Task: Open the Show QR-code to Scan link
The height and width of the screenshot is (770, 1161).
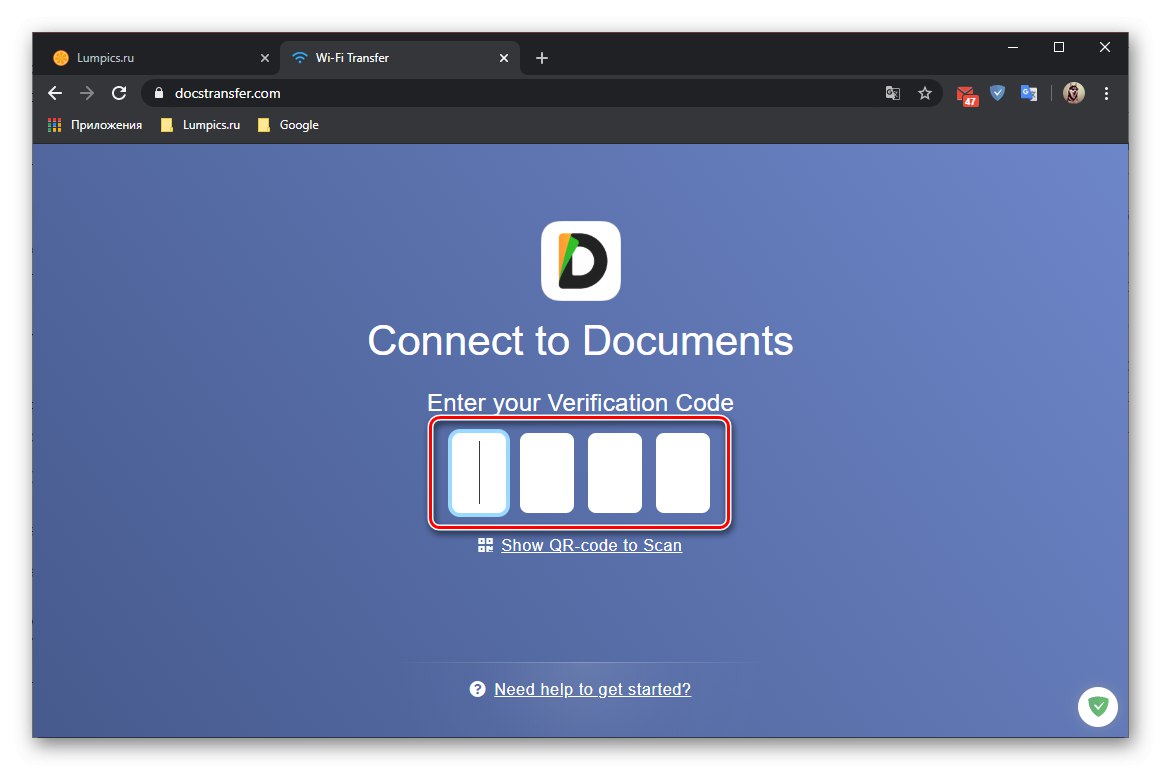Action: pos(592,546)
